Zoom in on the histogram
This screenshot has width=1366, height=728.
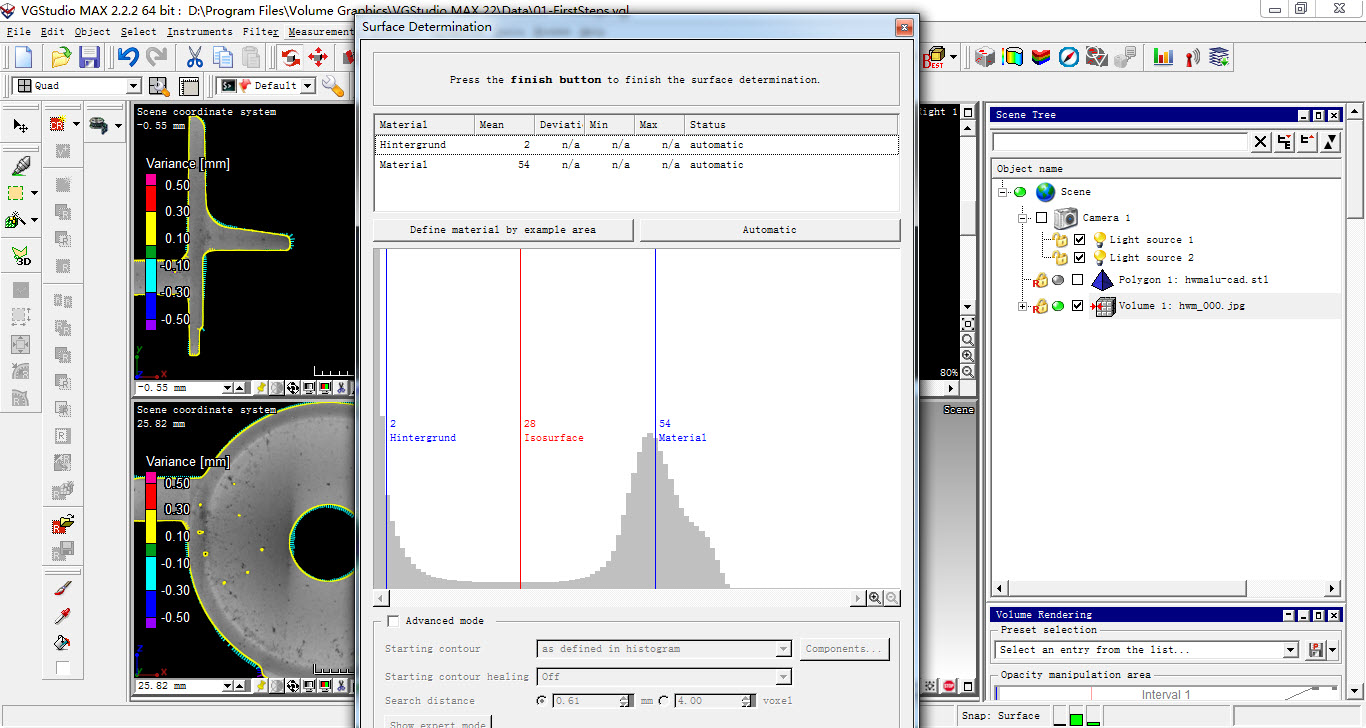[x=875, y=598]
